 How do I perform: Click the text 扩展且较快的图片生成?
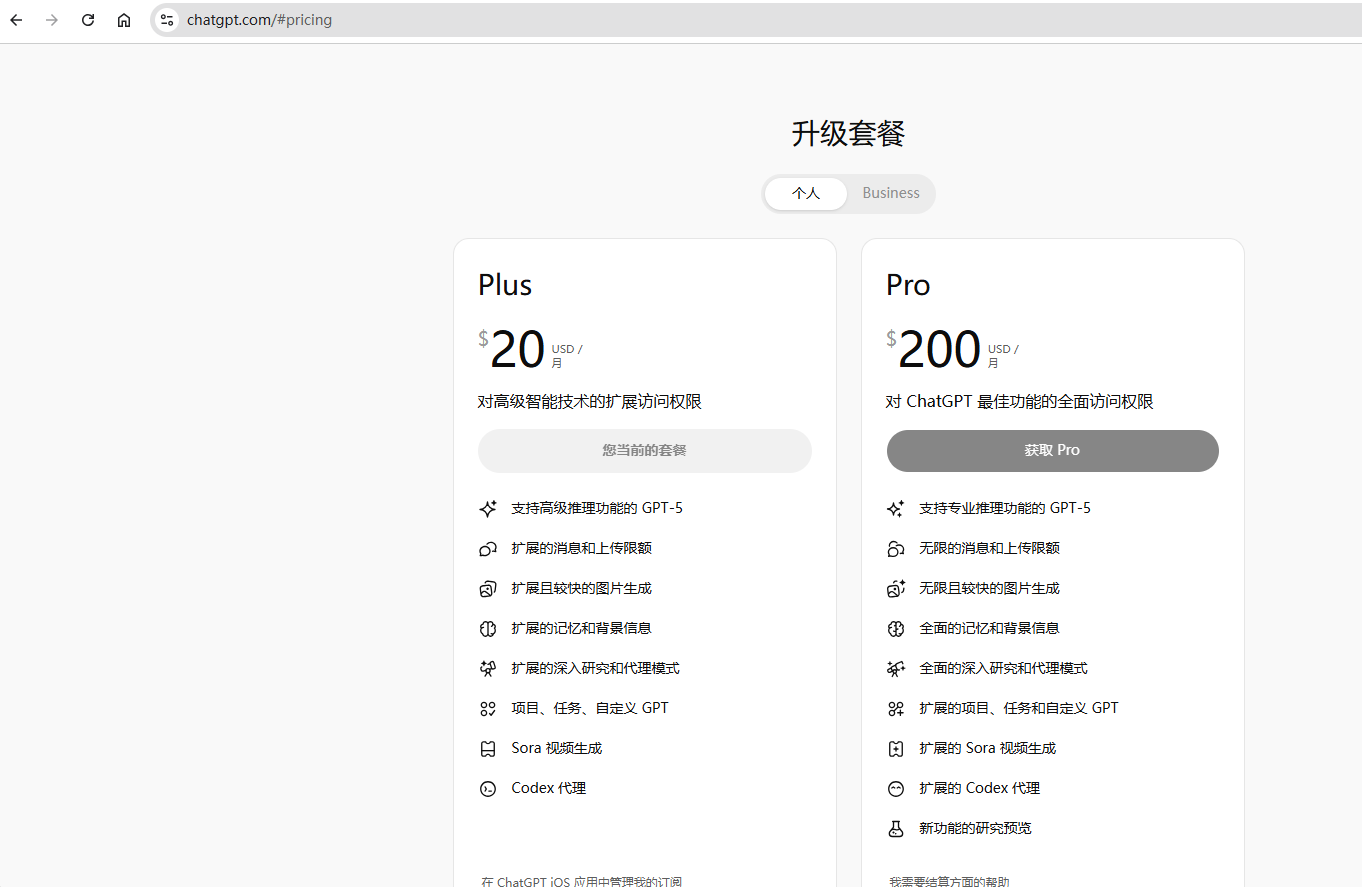582,588
